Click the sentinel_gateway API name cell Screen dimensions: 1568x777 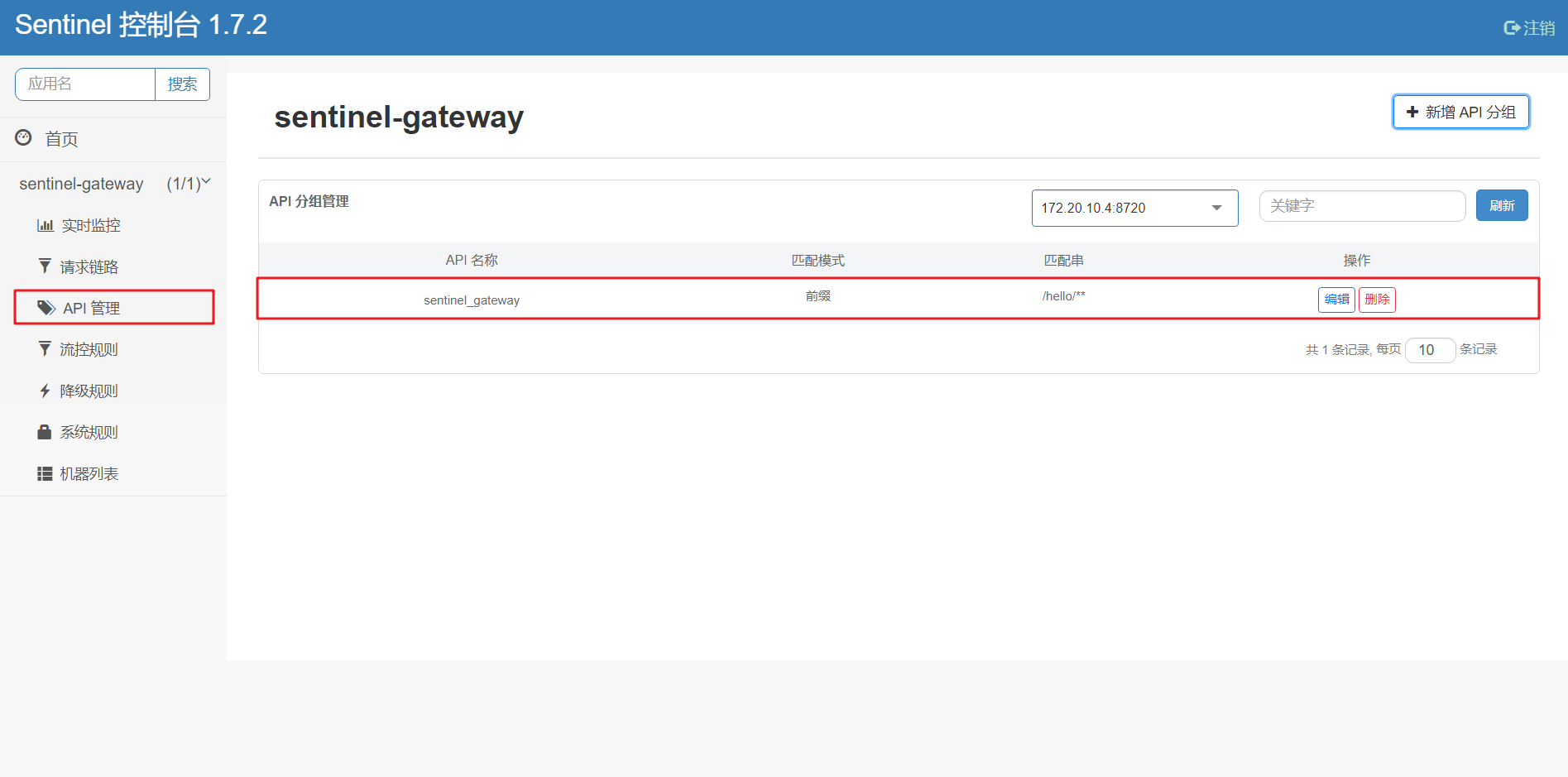(x=472, y=300)
